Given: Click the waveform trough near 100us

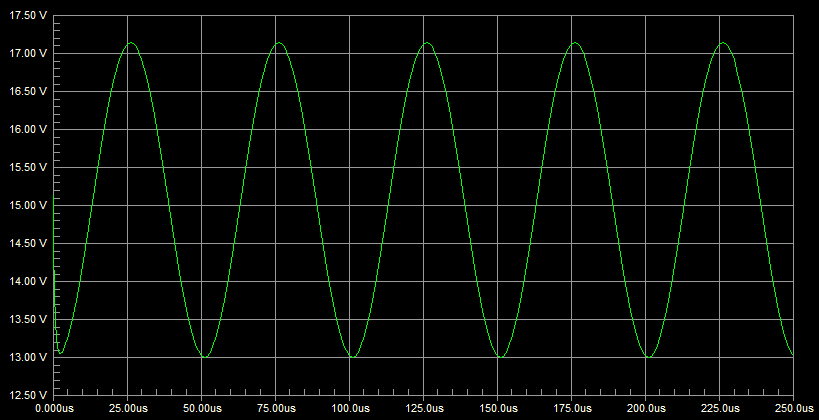Looking at the screenshot, I should [x=353, y=357].
